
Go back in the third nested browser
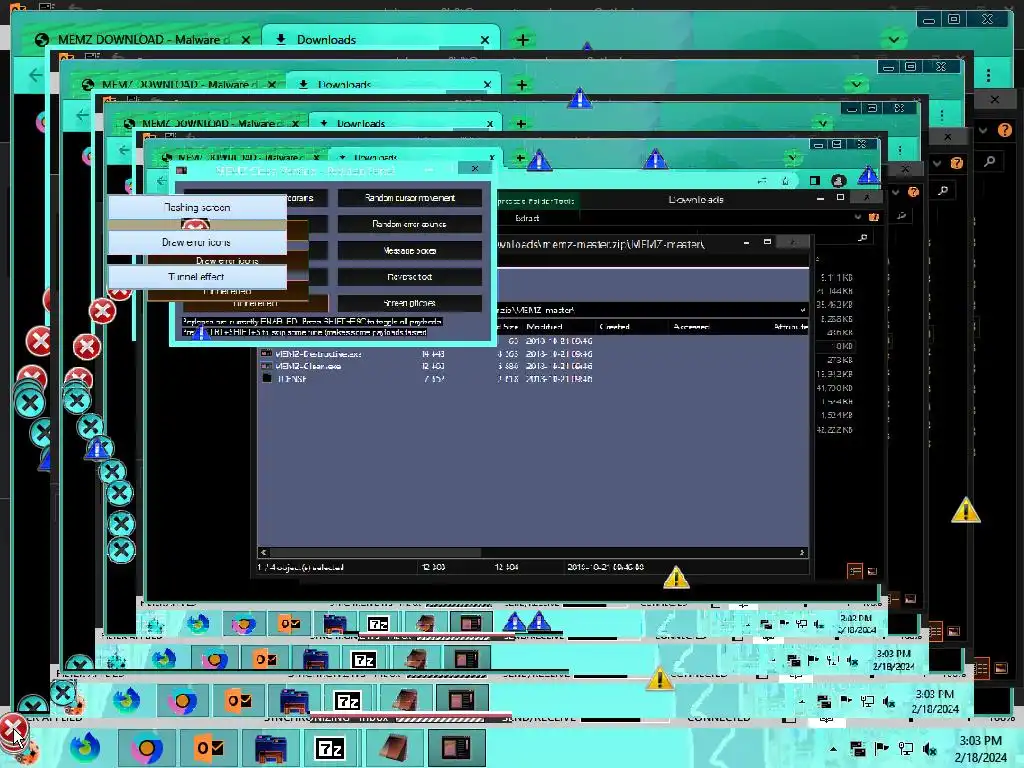(x=124, y=150)
